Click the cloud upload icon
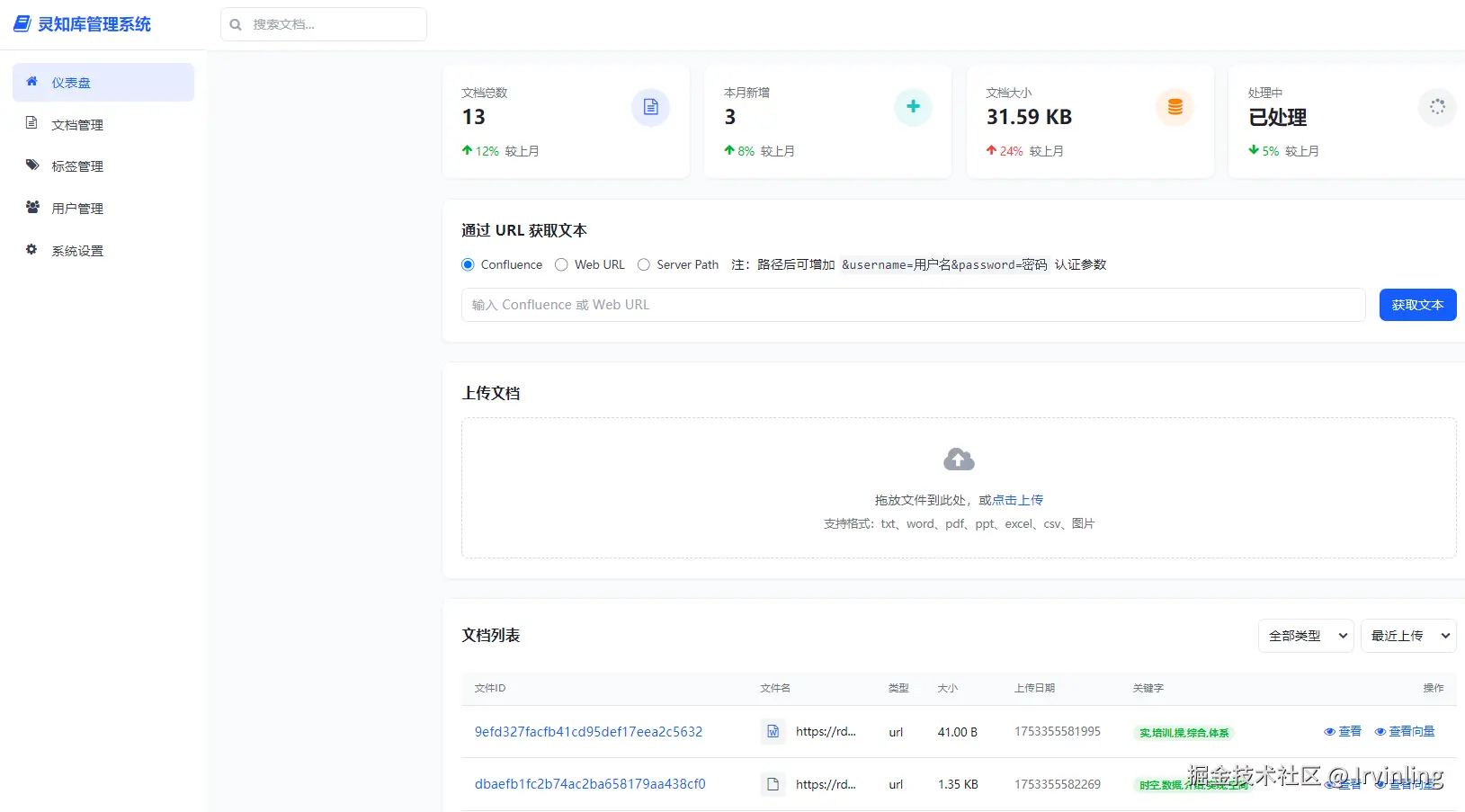The image size is (1465, 812). (x=959, y=460)
